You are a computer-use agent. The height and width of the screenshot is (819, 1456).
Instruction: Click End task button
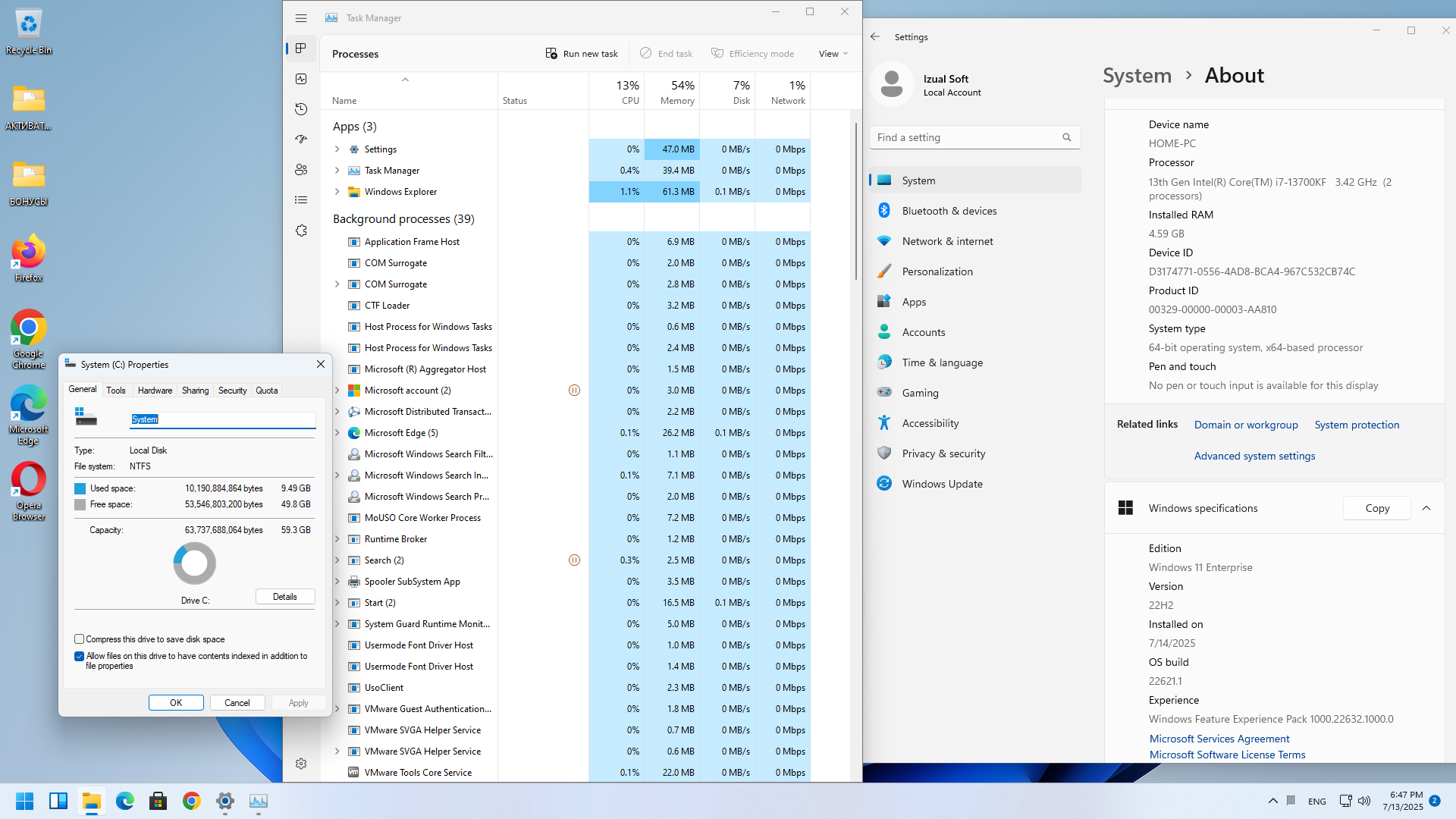667,54
